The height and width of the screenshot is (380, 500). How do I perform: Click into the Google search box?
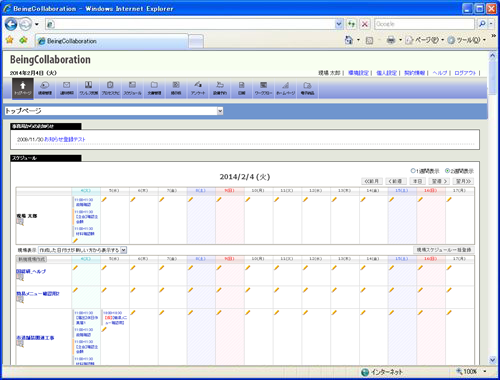pyautogui.click(x=424, y=24)
